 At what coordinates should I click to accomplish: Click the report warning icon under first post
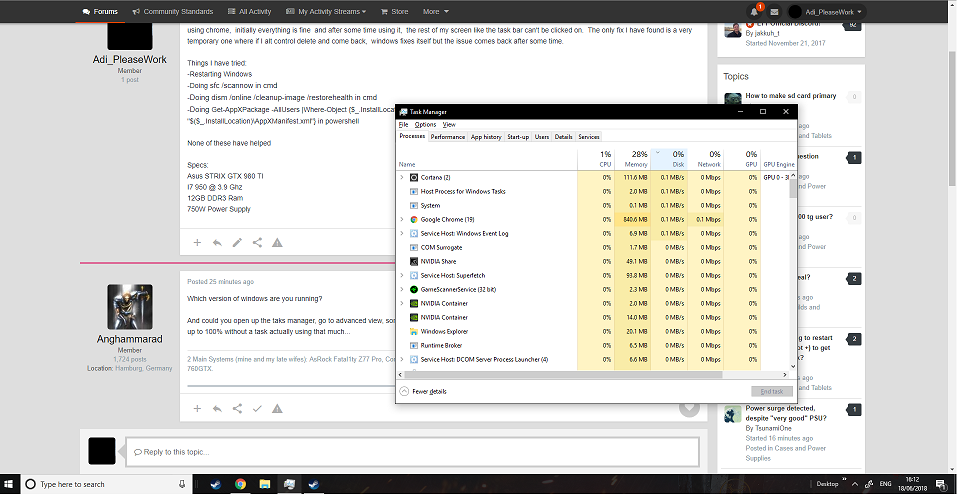[277, 243]
